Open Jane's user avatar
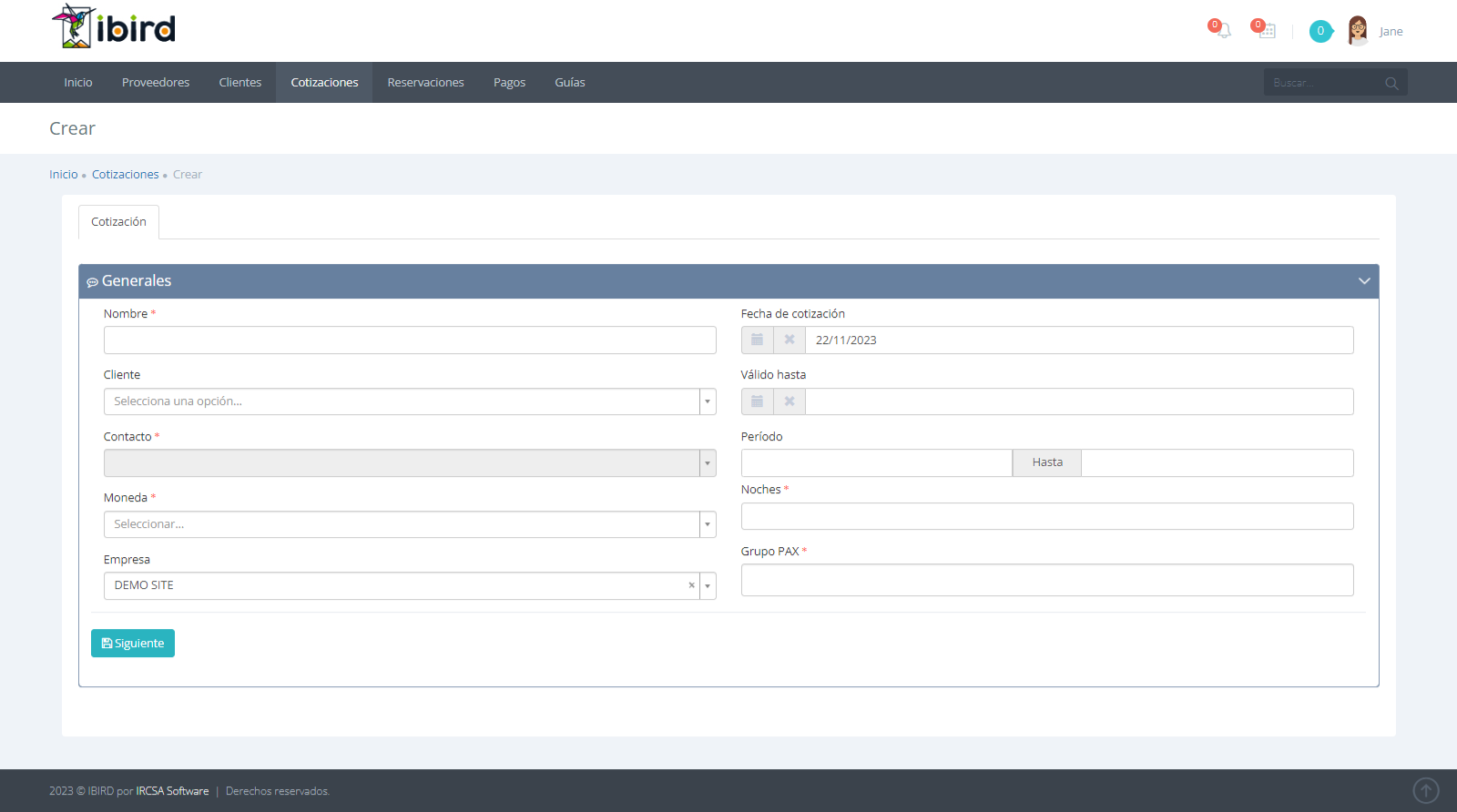Screen dimensions: 1457x812 (1358, 31)
